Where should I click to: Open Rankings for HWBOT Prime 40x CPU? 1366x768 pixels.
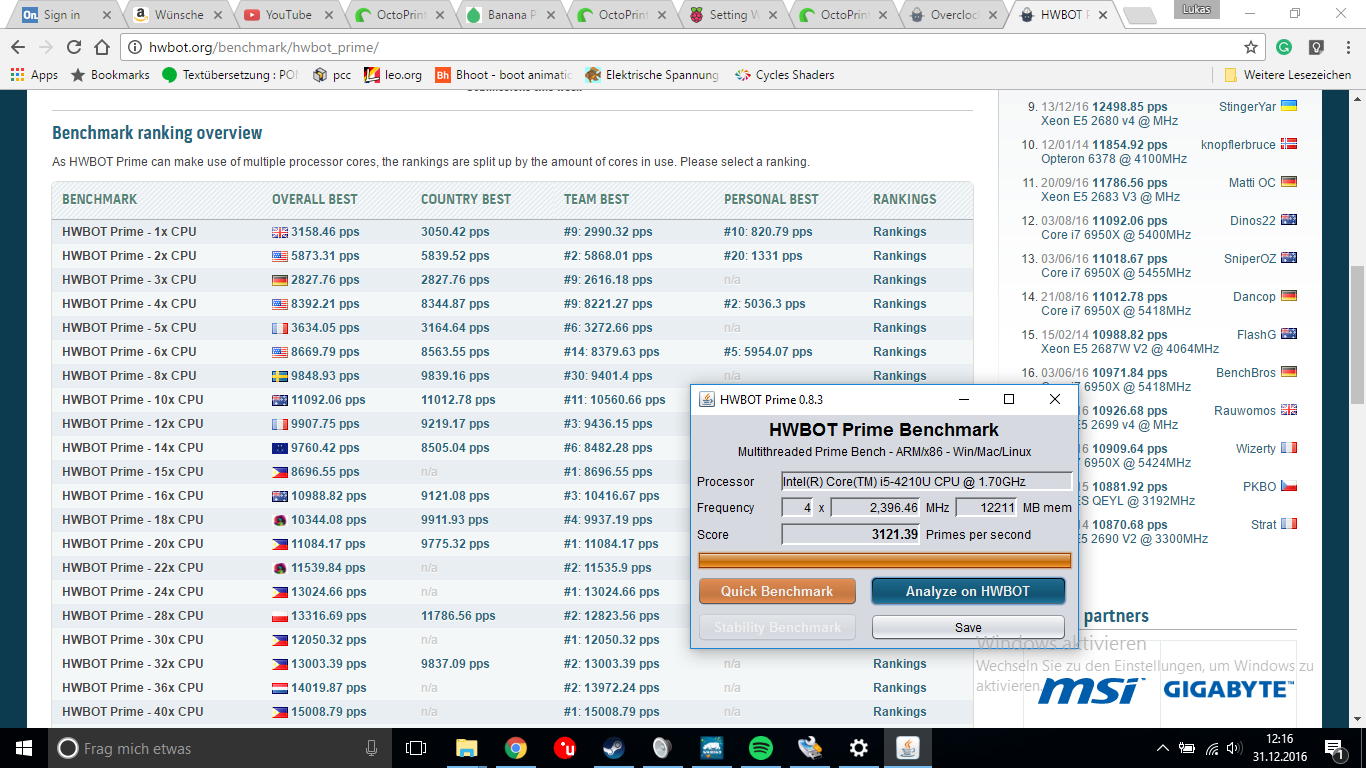[899, 712]
